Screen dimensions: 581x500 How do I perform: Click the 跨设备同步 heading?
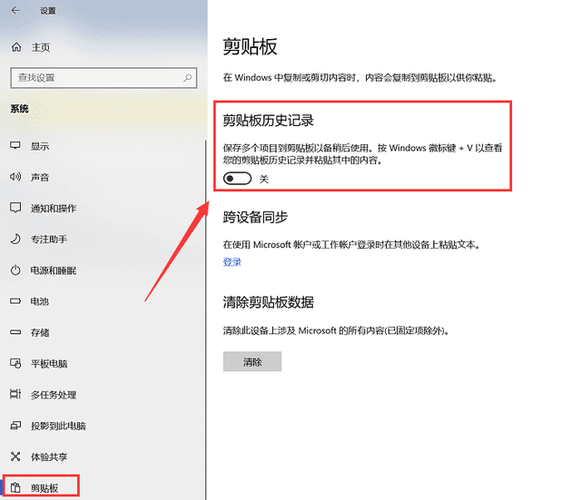click(x=255, y=217)
